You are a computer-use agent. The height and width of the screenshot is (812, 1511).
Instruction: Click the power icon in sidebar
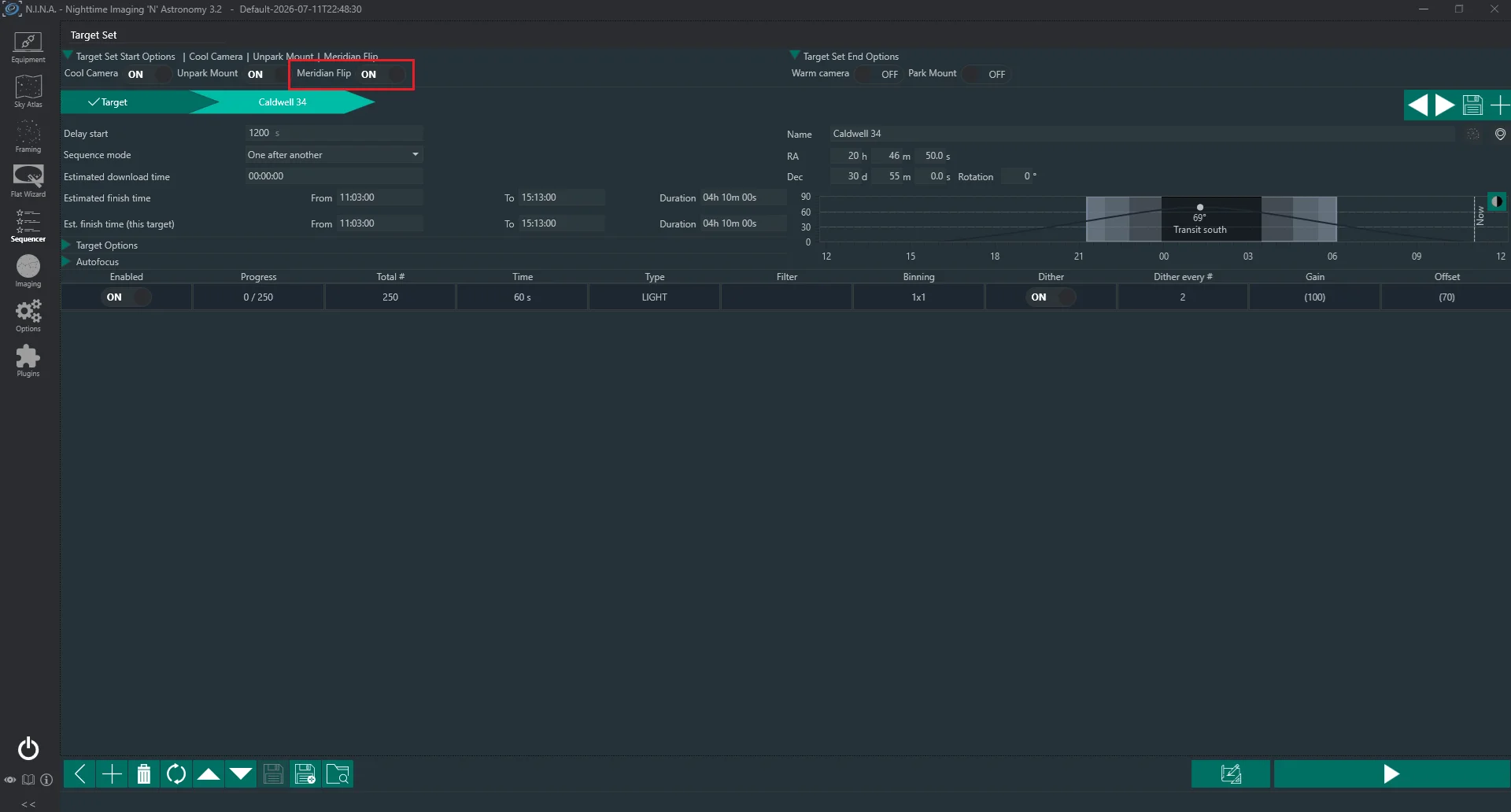click(28, 748)
